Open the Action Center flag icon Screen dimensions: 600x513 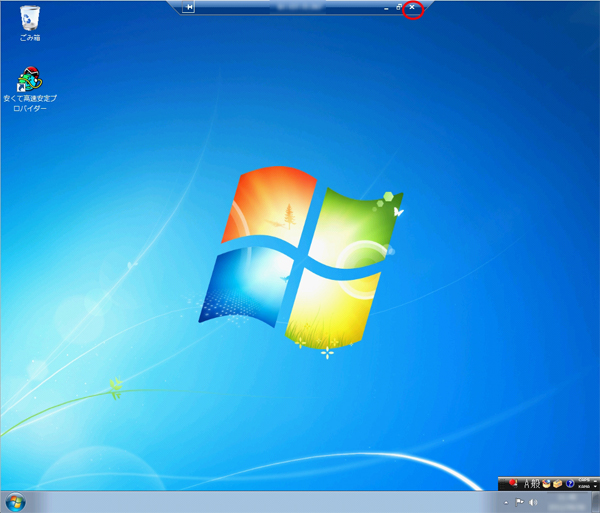pos(519,502)
